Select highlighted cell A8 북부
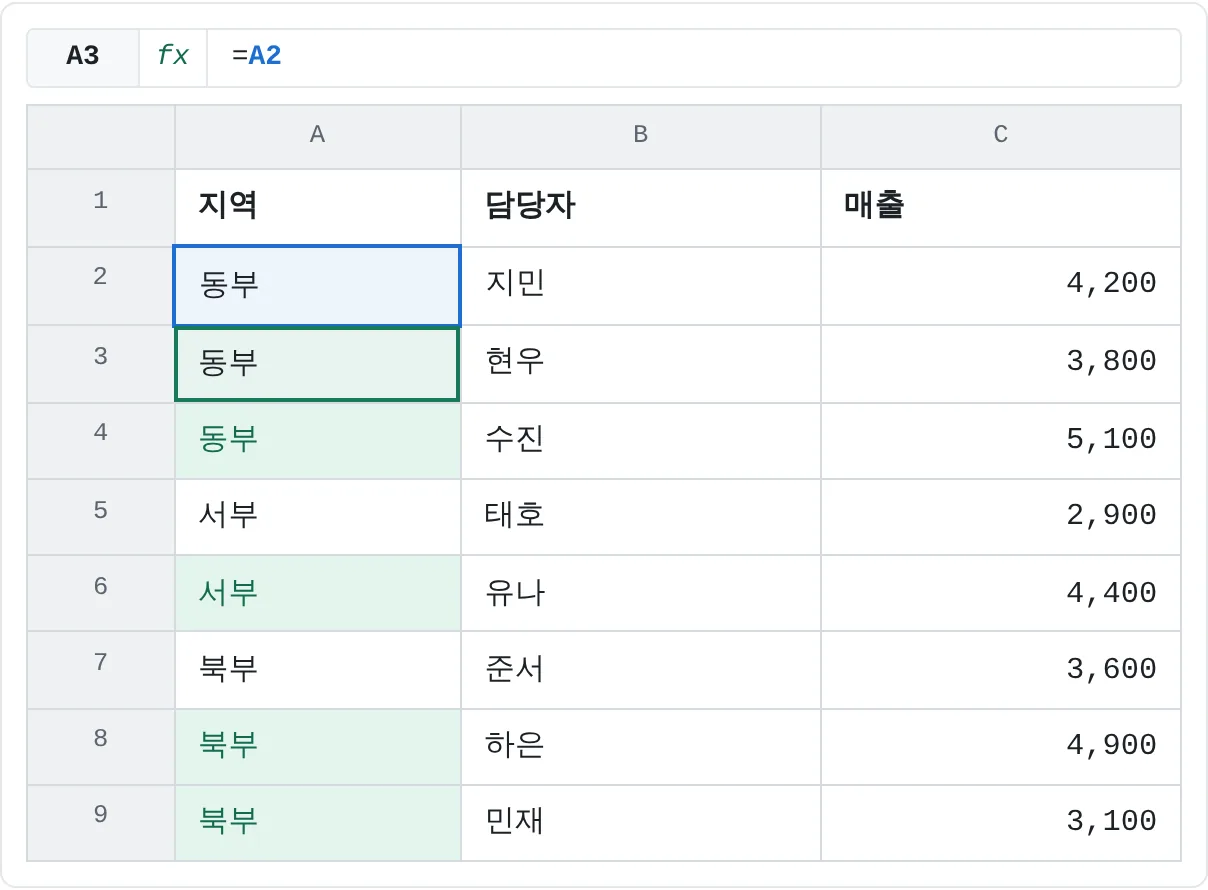Image resolution: width=1208 pixels, height=890 pixels. pos(318,746)
